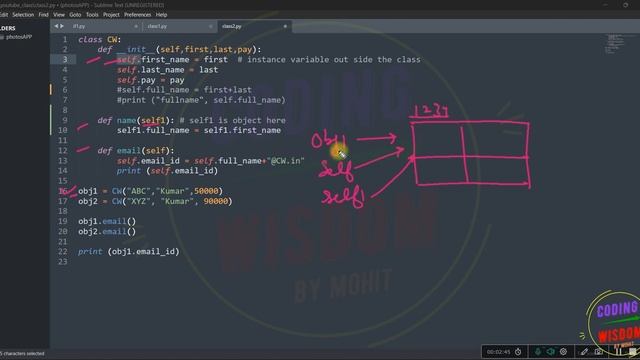Click the '# self1 is object here' comment
640x360 pixels.
coord(233,120)
